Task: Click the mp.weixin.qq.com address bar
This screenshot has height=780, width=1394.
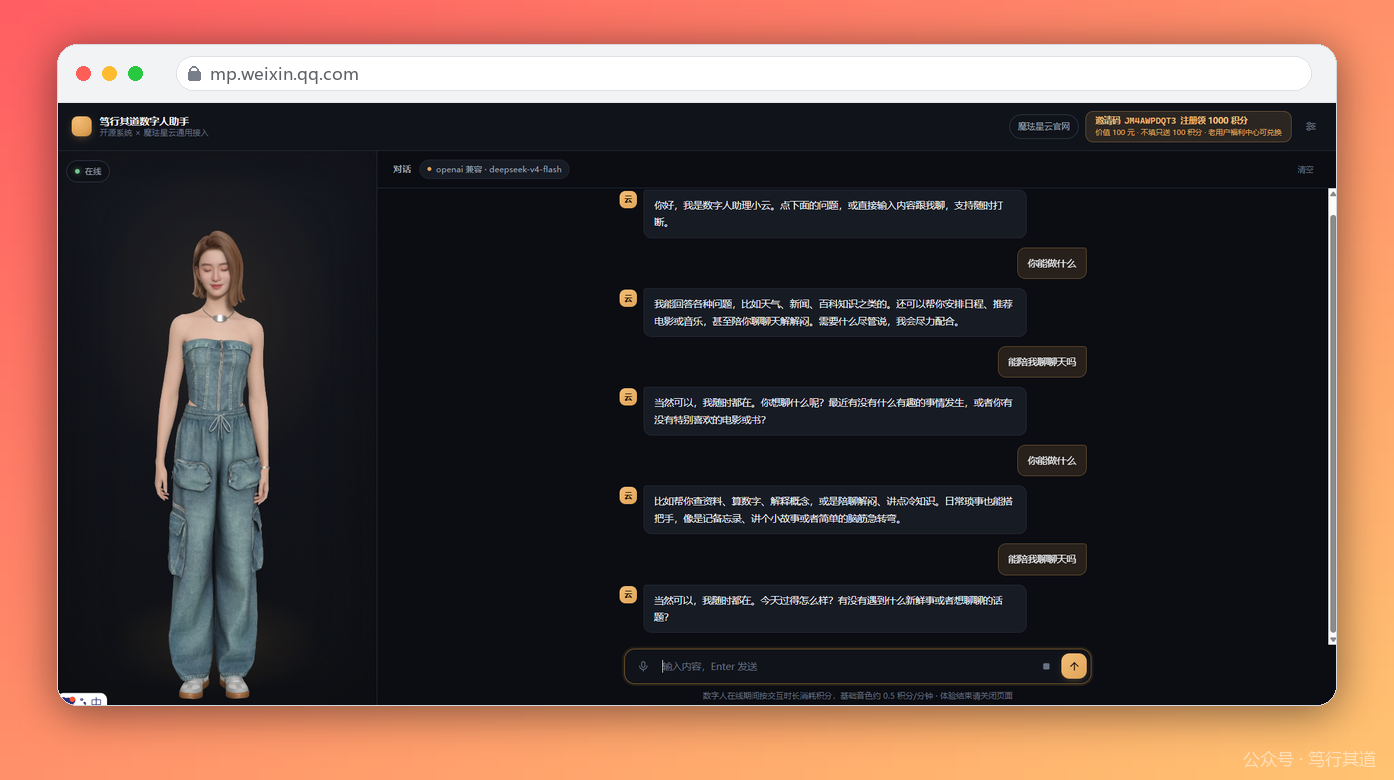Action: point(744,74)
